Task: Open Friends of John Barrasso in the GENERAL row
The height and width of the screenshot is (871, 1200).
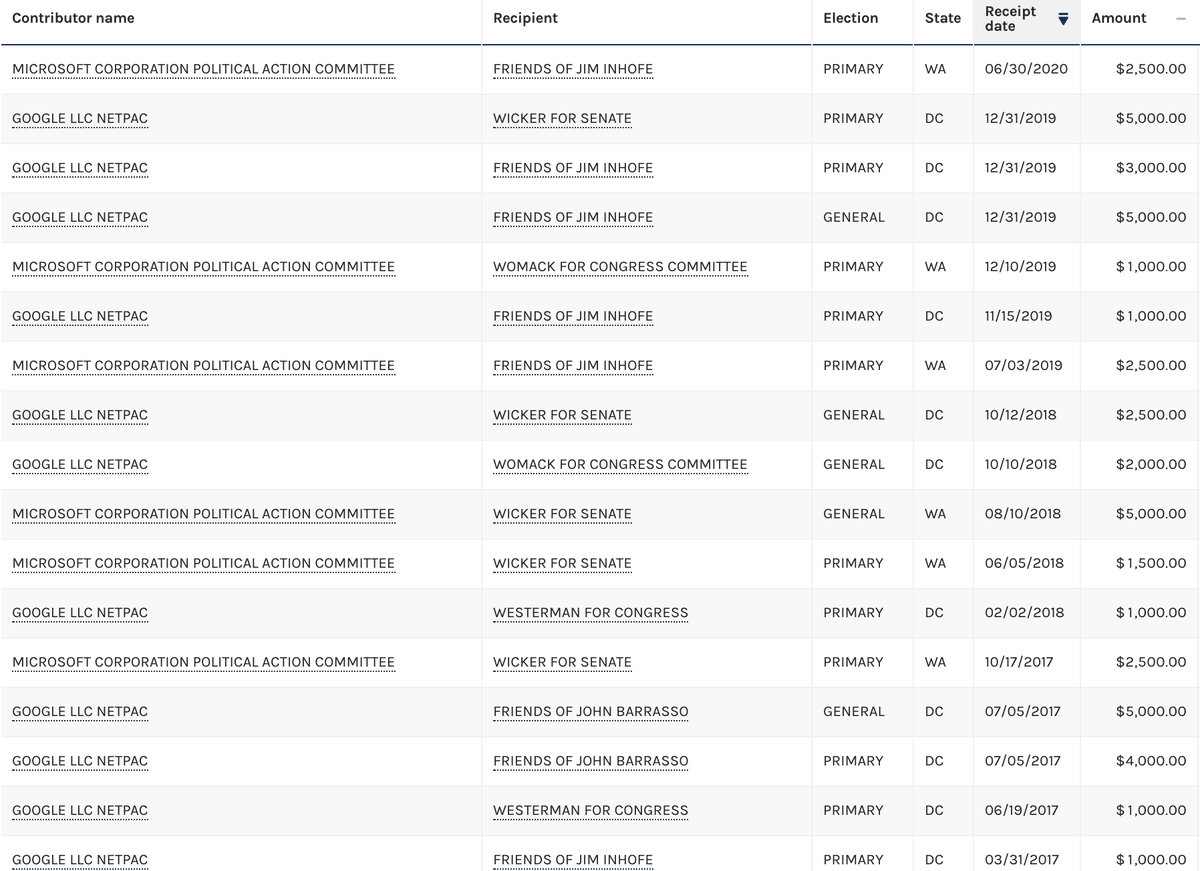Action: coord(591,712)
